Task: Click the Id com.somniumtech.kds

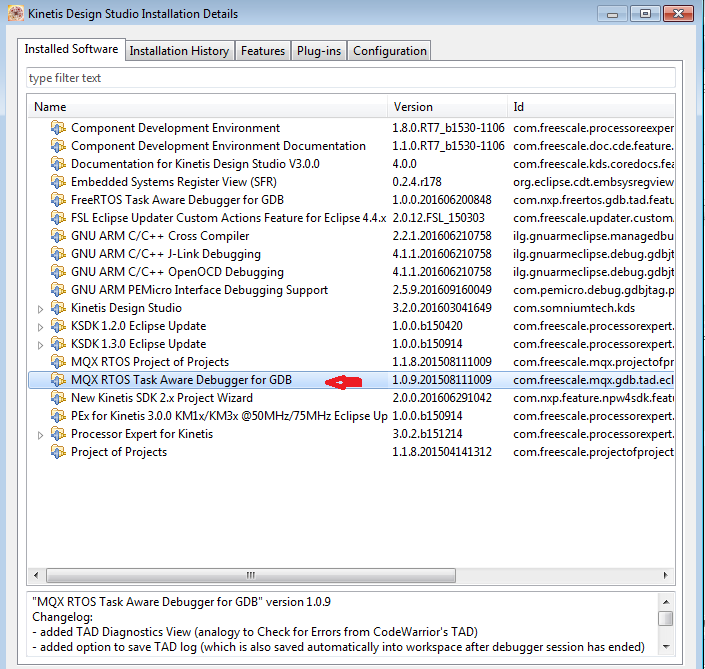Action: 574,308
